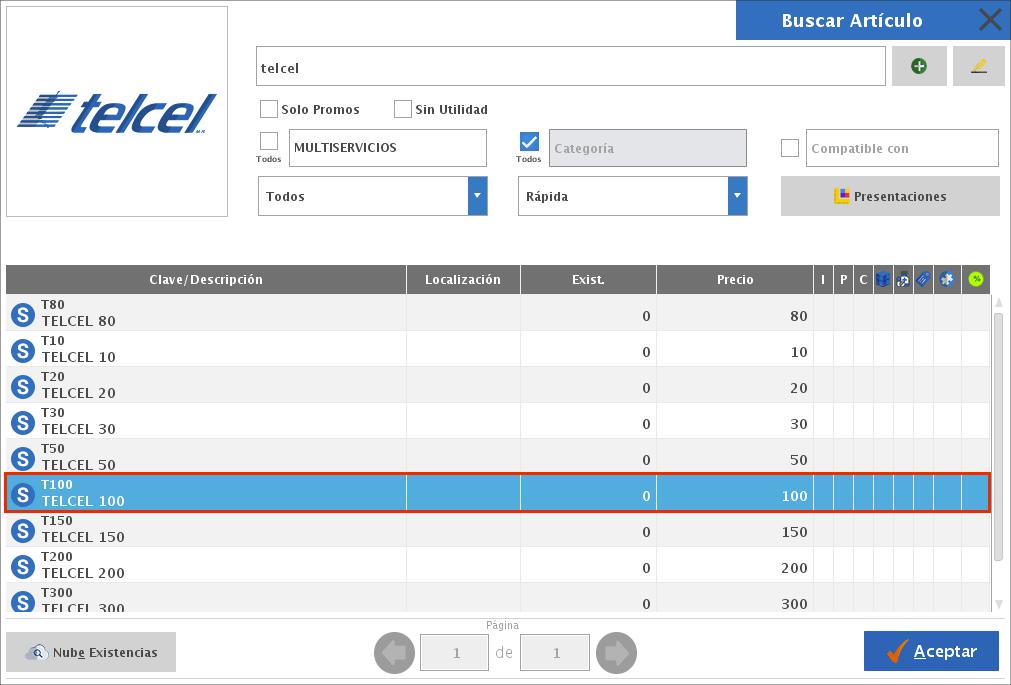Click the green percent icon column header
The height and width of the screenshot is (685, 1011).
[975, 280]
